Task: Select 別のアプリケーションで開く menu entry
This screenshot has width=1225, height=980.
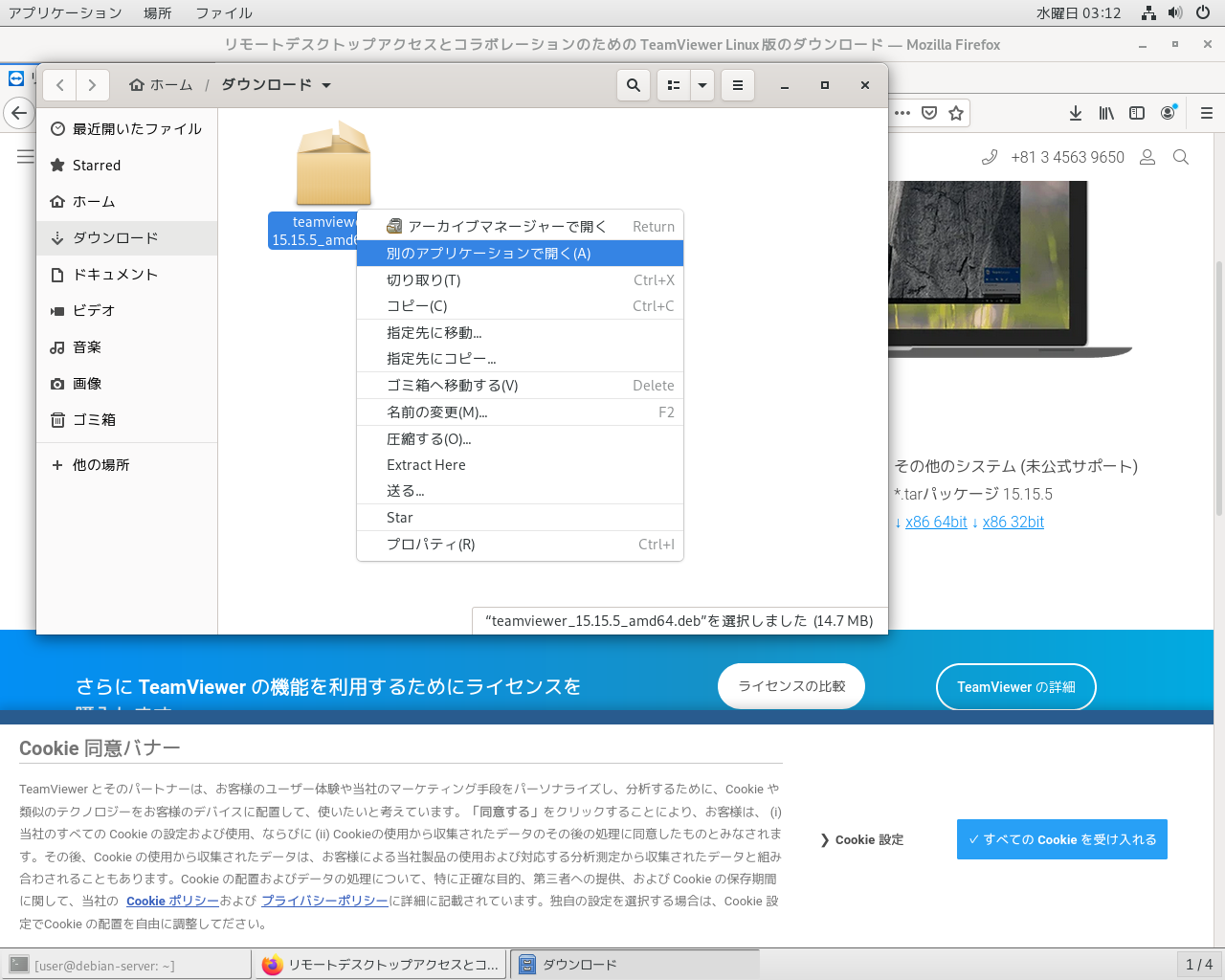Action: 488,254
